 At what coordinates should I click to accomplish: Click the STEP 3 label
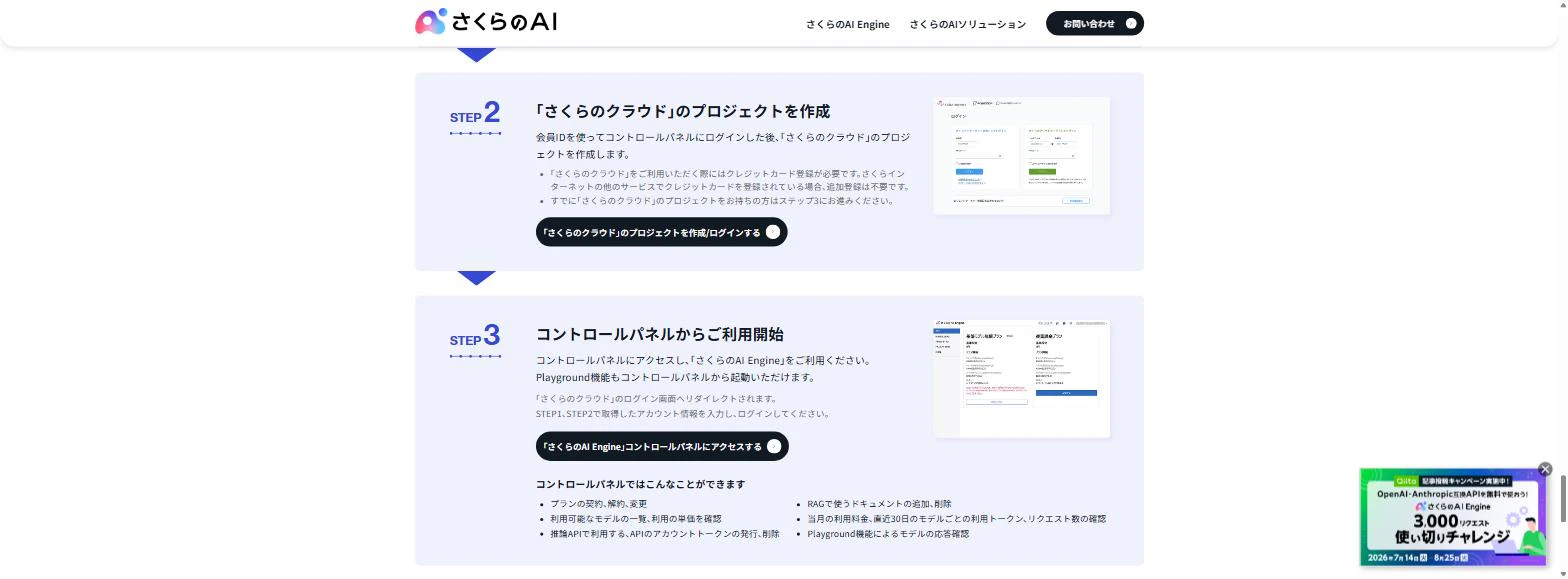(475, 337)
